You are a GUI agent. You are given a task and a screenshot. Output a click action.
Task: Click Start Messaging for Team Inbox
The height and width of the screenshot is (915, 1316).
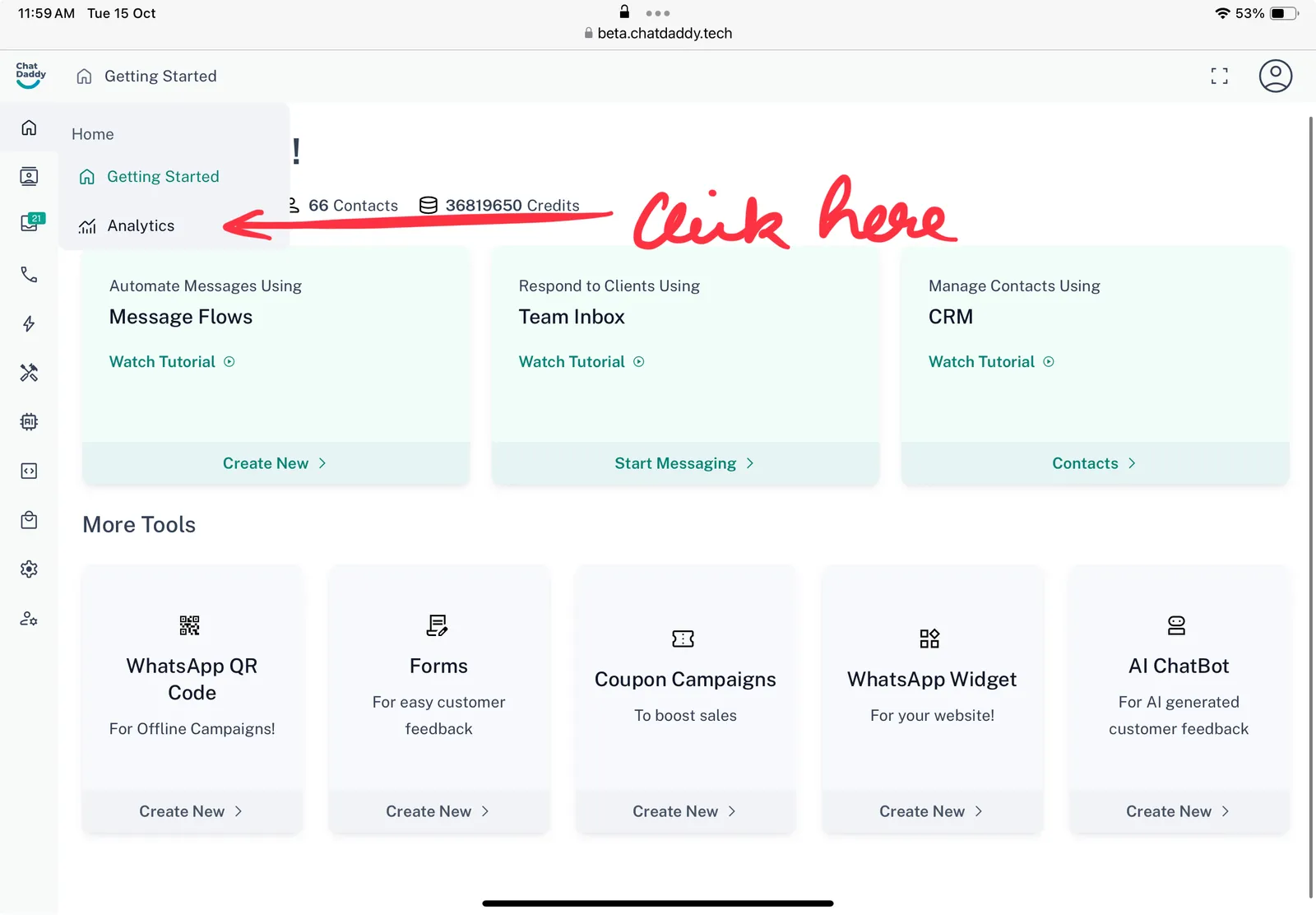tap(684, 463)
